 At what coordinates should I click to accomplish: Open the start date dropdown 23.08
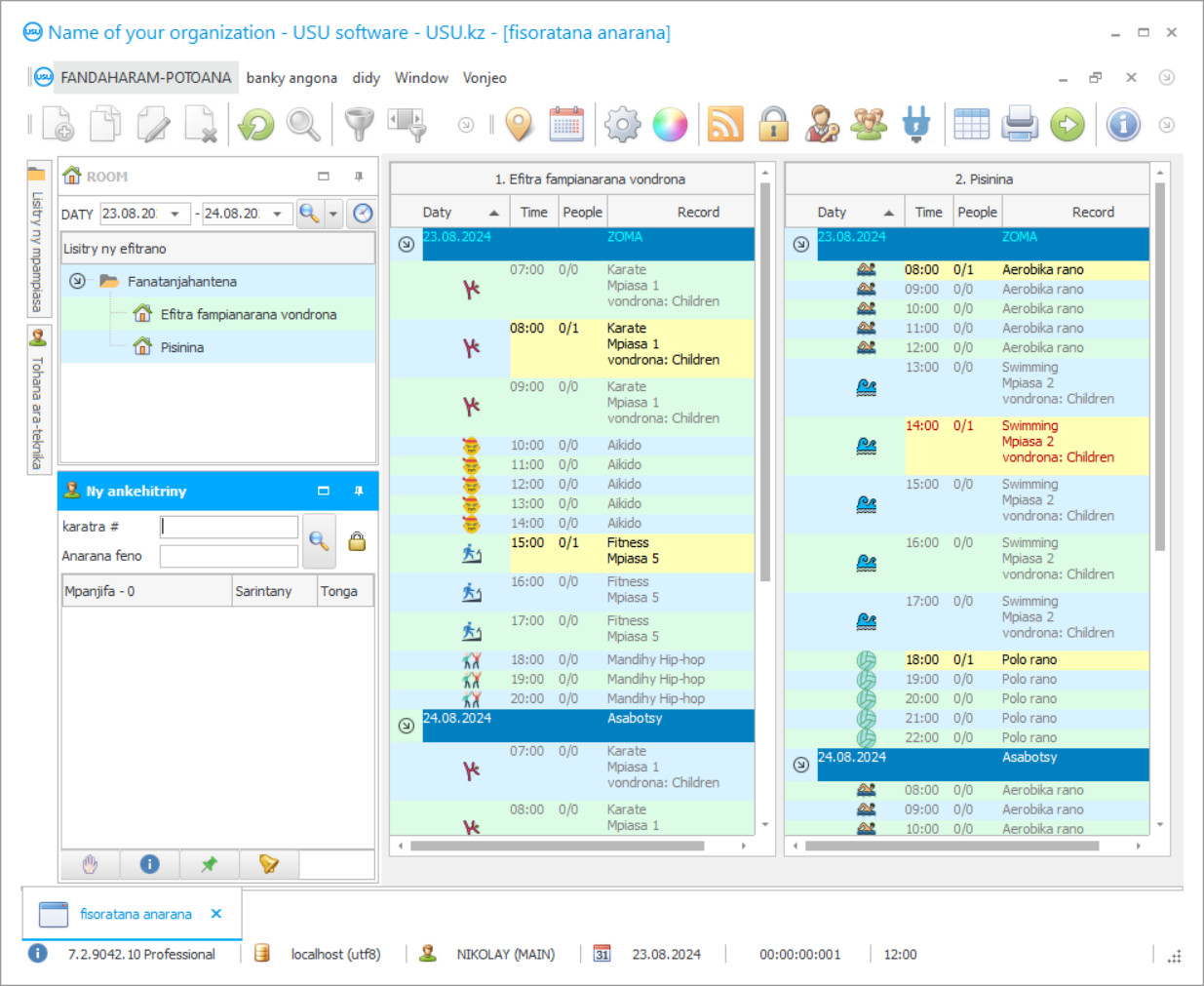point(175,214)
